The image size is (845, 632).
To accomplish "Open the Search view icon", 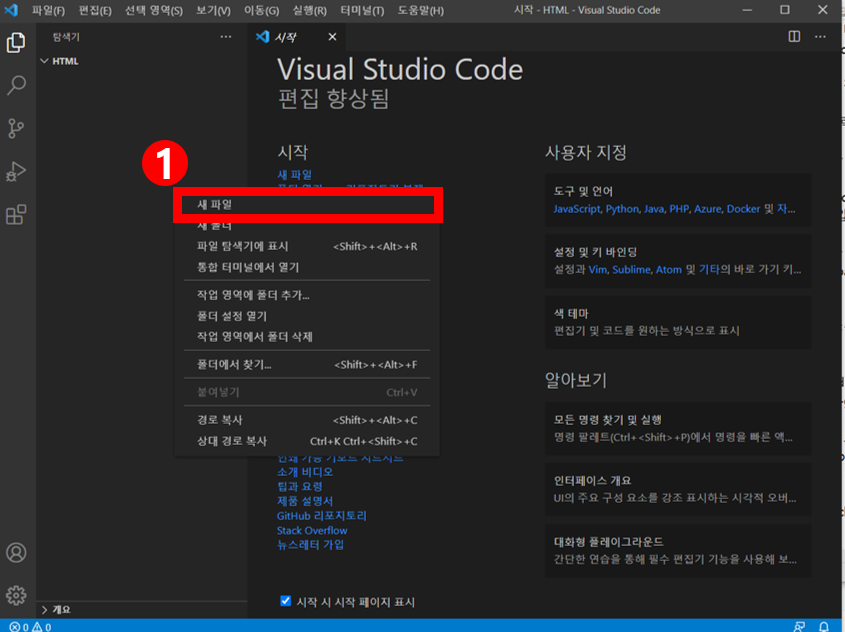I will pos(16,85).
